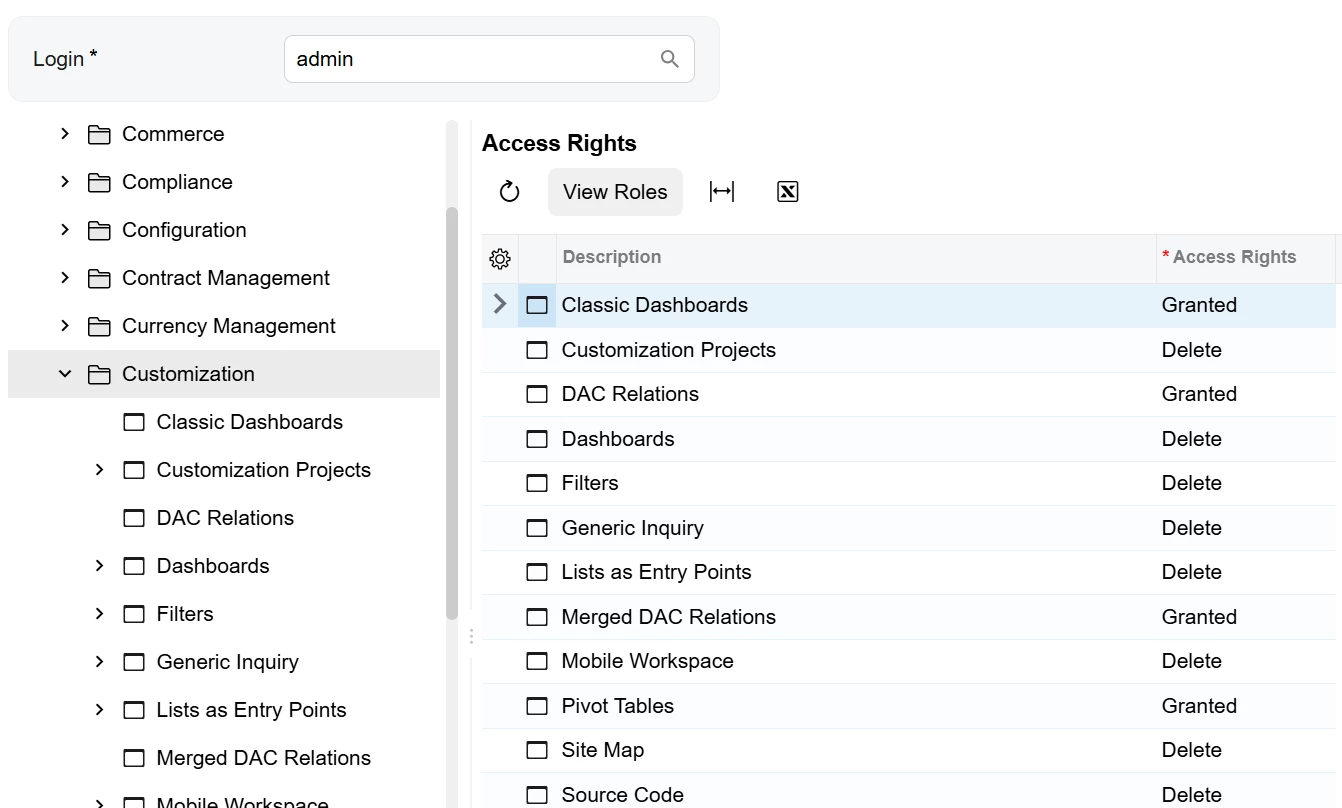
Task: Click the search magnifier in Login field
Action: point(670,59)
